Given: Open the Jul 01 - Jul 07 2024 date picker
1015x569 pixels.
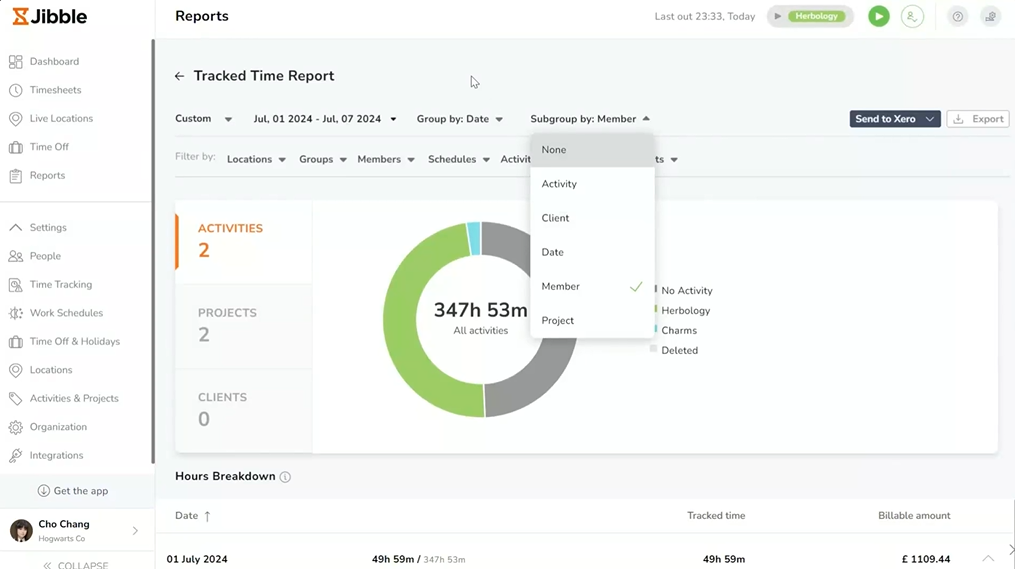Looking at the screenshot, I should click(324, 119).
